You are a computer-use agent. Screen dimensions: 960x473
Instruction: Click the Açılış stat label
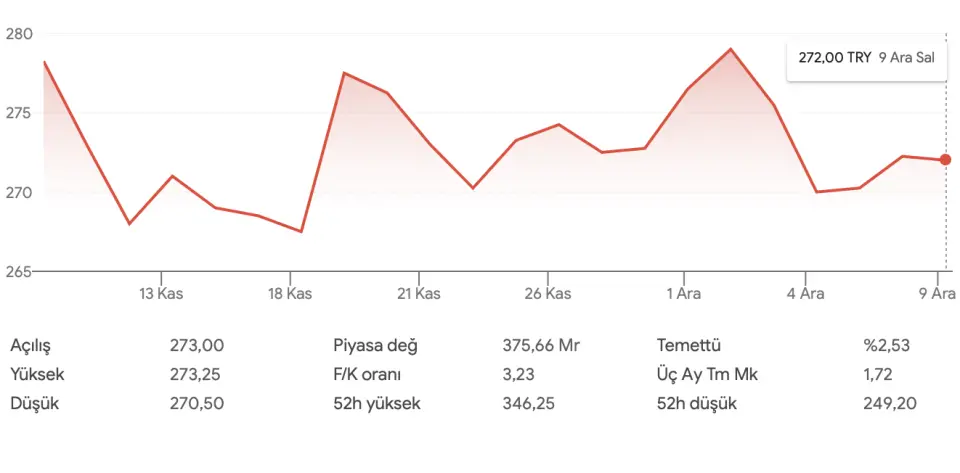pyautogui.click(x=30, y=346)
